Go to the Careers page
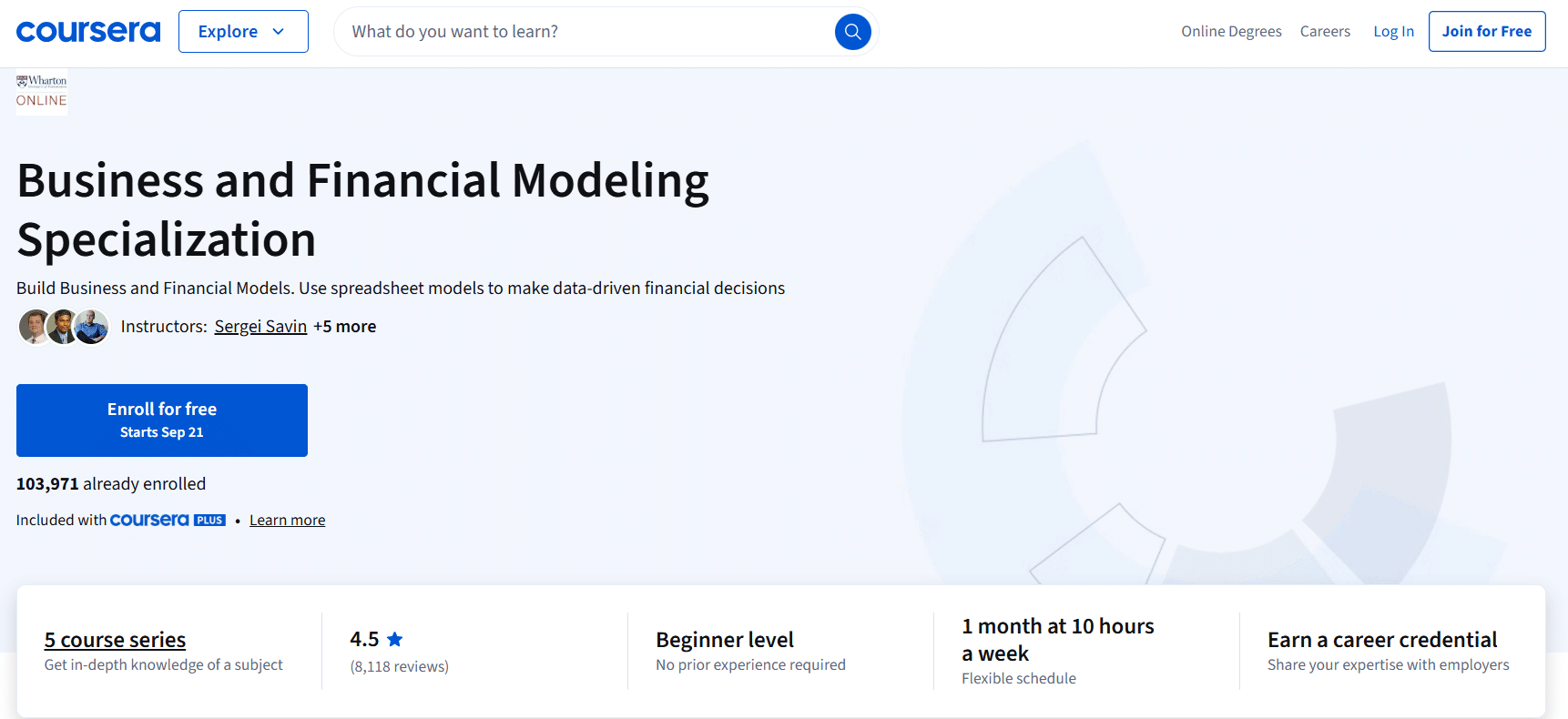This screenshot has height=719, width=1568. click(x=1325, y=32)
